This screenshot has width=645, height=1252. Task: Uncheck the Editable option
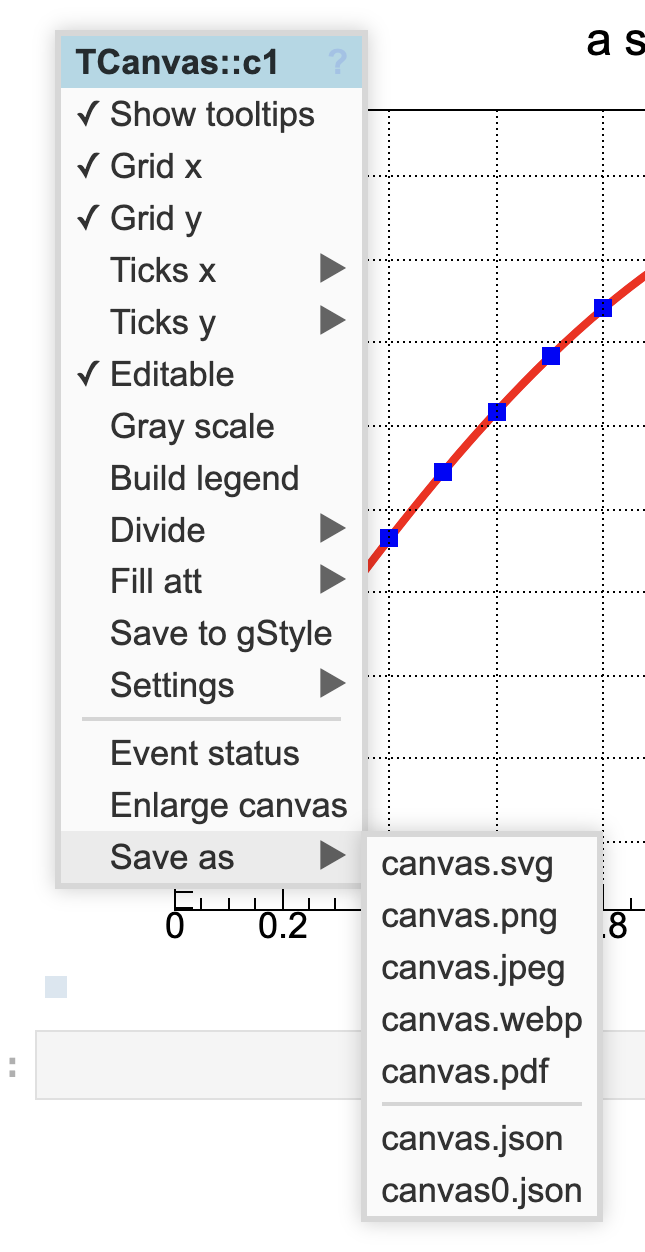click(171, 375)
